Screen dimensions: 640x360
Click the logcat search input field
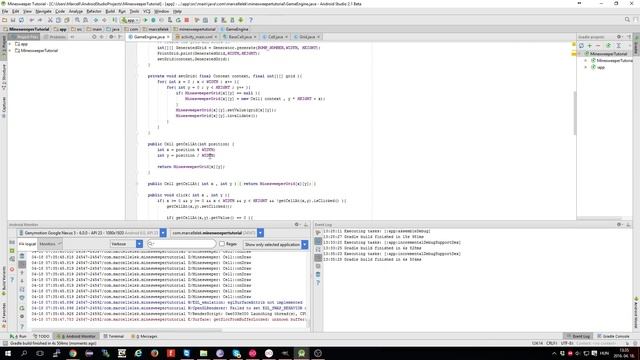point(181,244)
